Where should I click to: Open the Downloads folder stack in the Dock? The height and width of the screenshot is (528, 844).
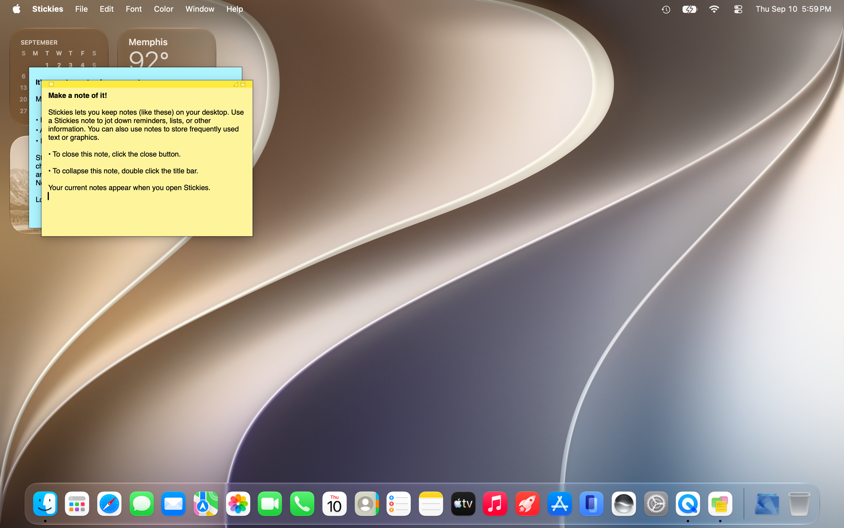point(767,504)
